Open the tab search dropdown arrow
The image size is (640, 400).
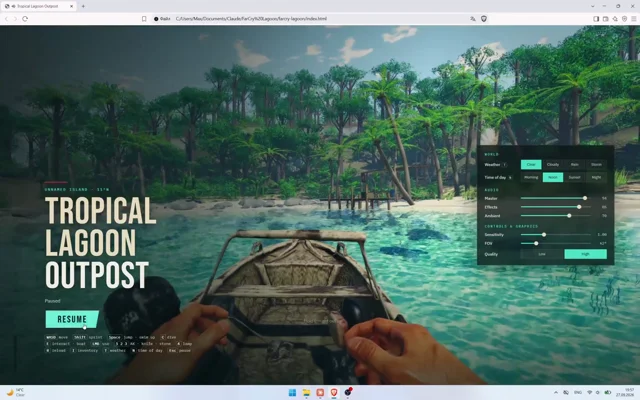[x=593, y=6]
